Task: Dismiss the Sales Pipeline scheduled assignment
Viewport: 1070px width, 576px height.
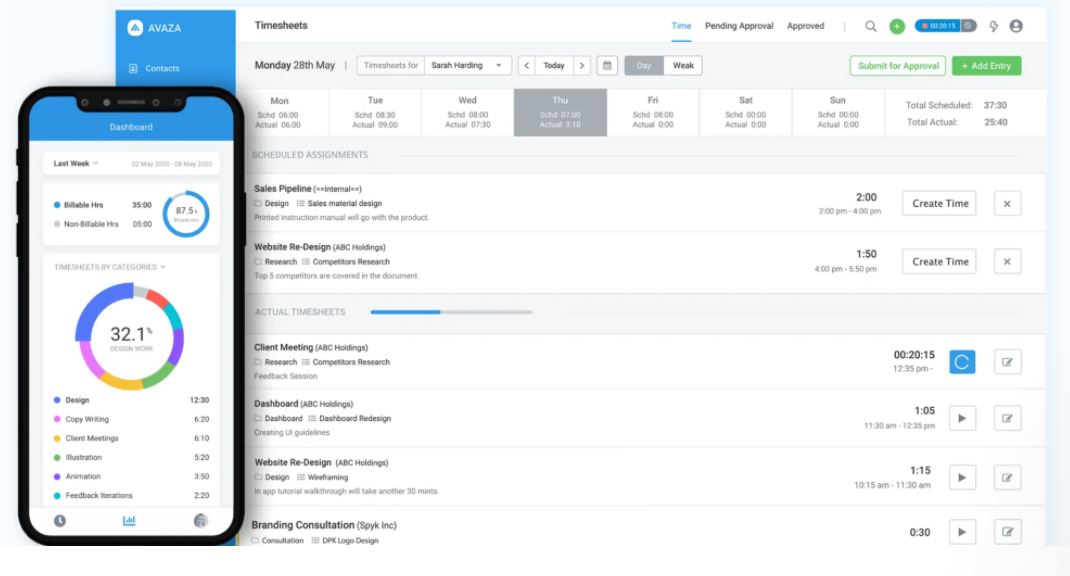Action: [x=1007, y=203]
